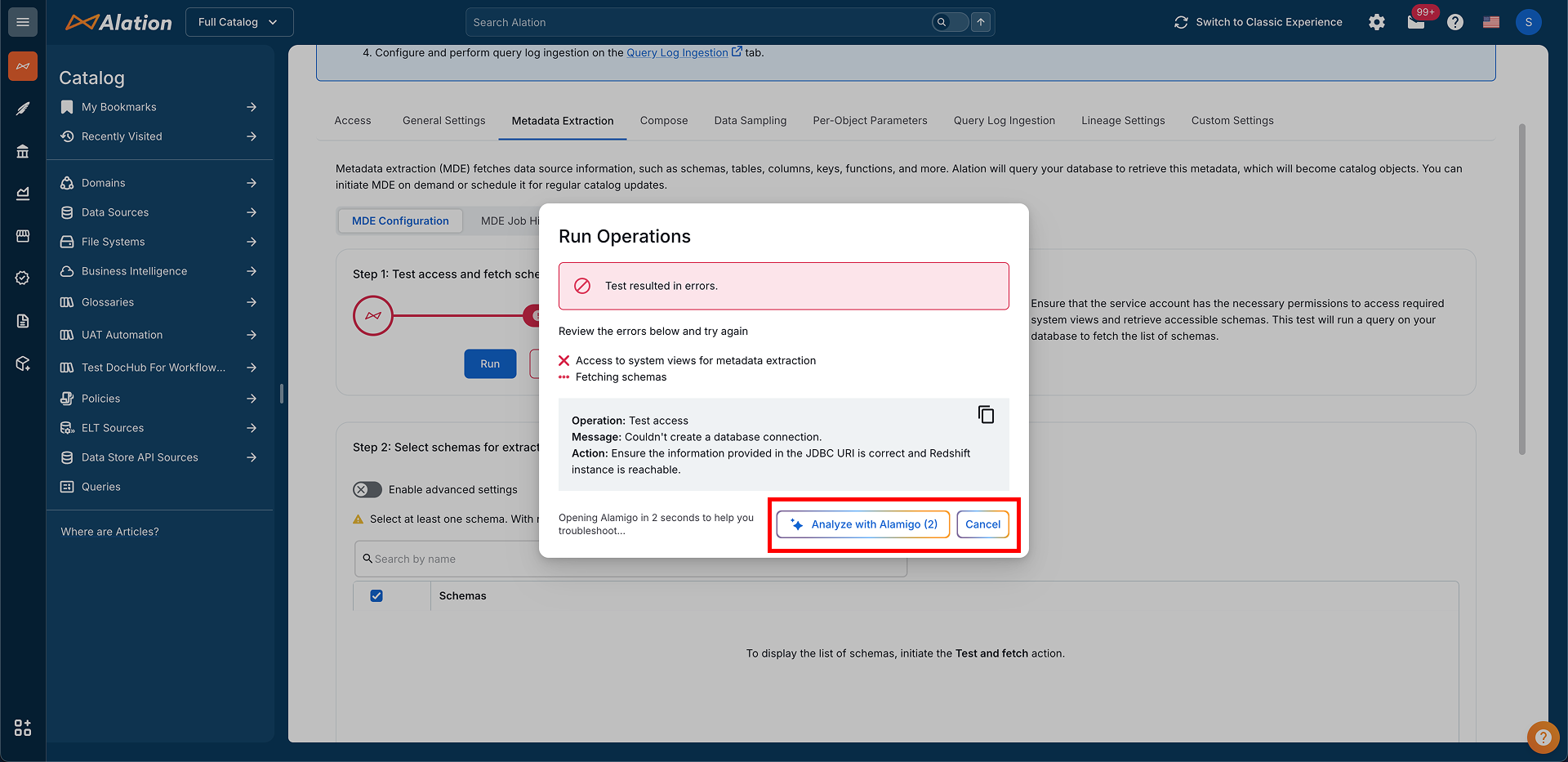The height and width of the screenshot is (762, 1568).
Task: Open the apps grid icon at sidebar bottom
Action: 23,728
